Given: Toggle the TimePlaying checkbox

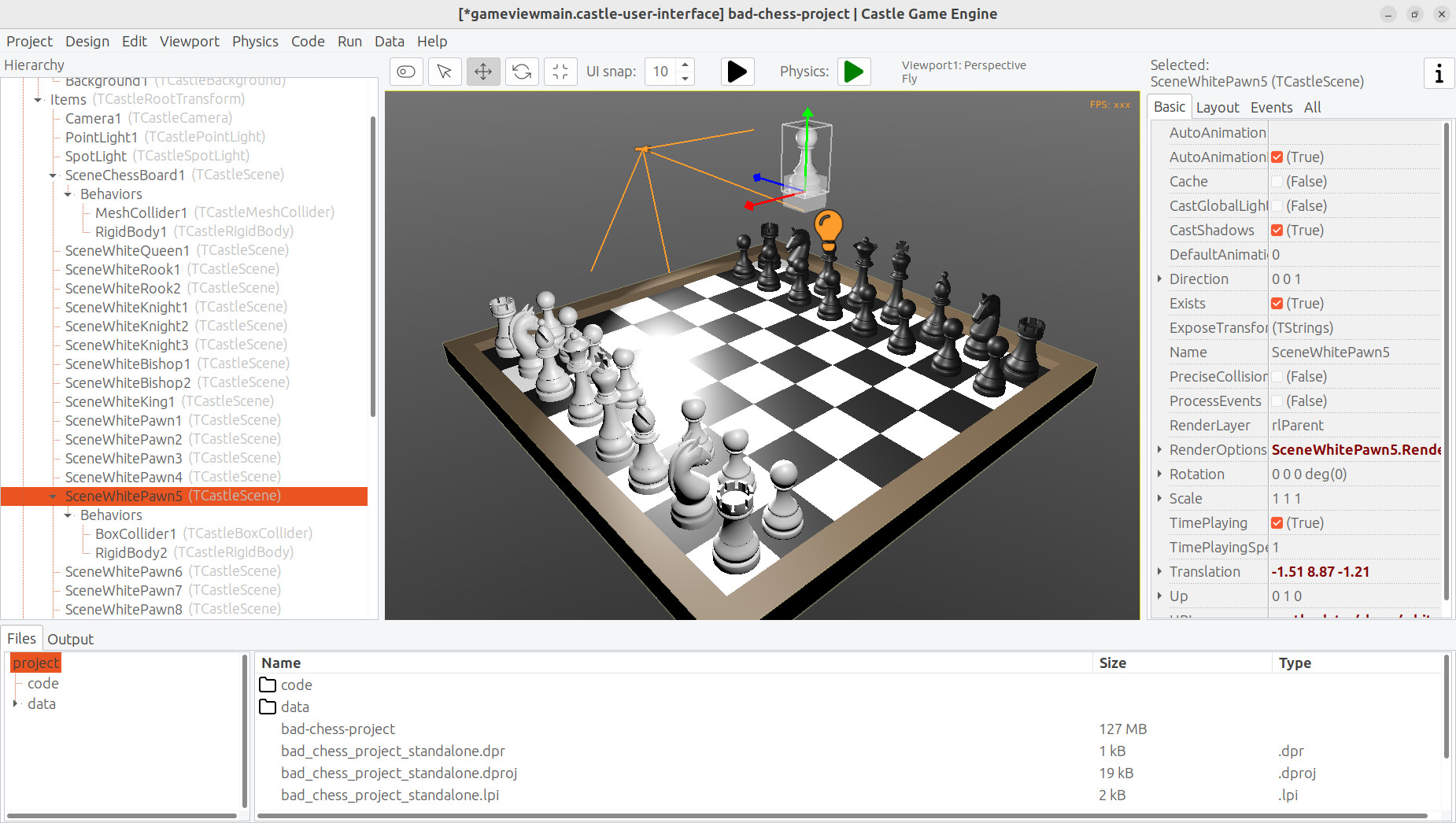Looking at the screenshot, I should tap(1277, 523).
